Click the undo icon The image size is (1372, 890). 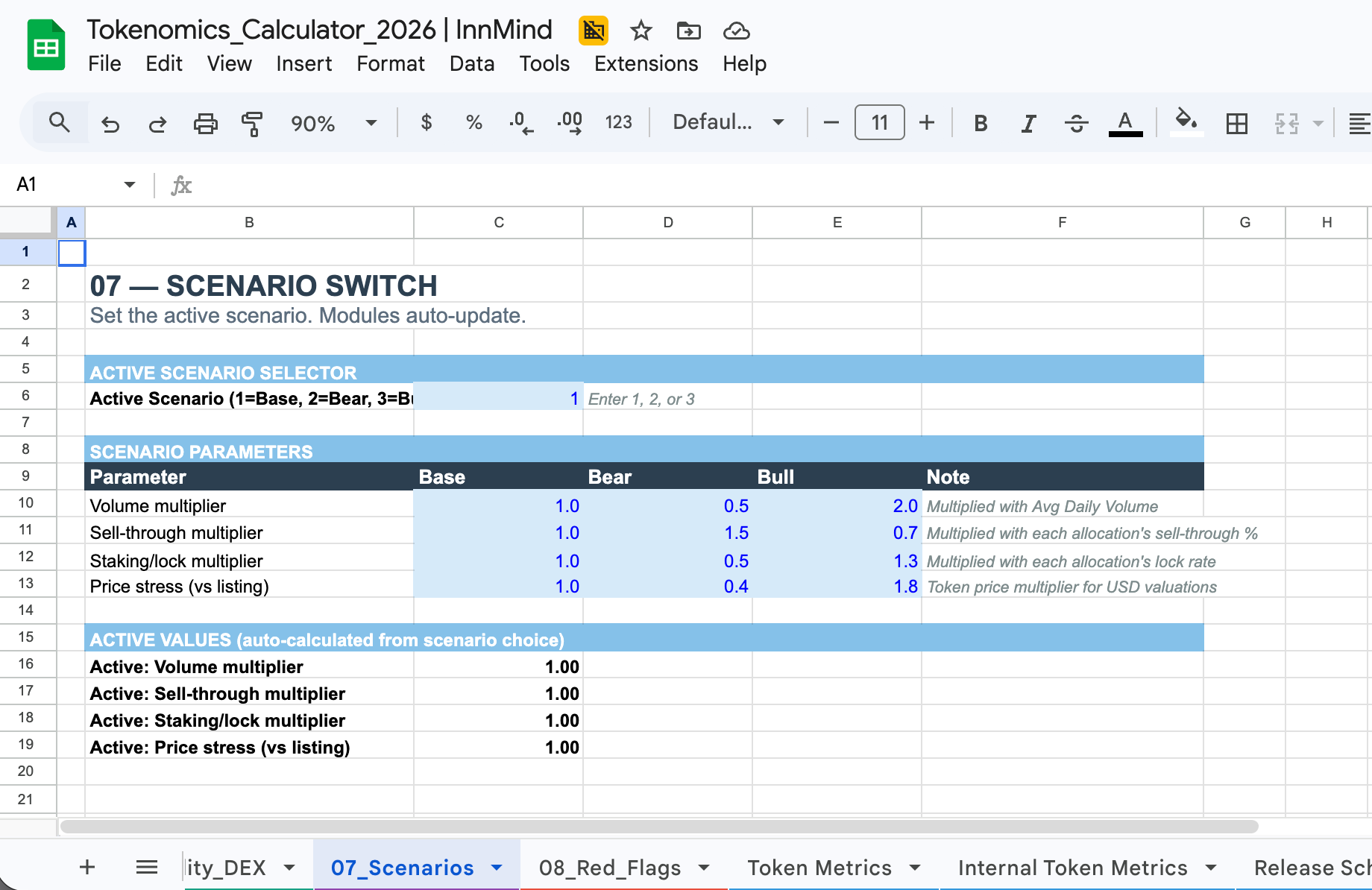pos(110,123)
